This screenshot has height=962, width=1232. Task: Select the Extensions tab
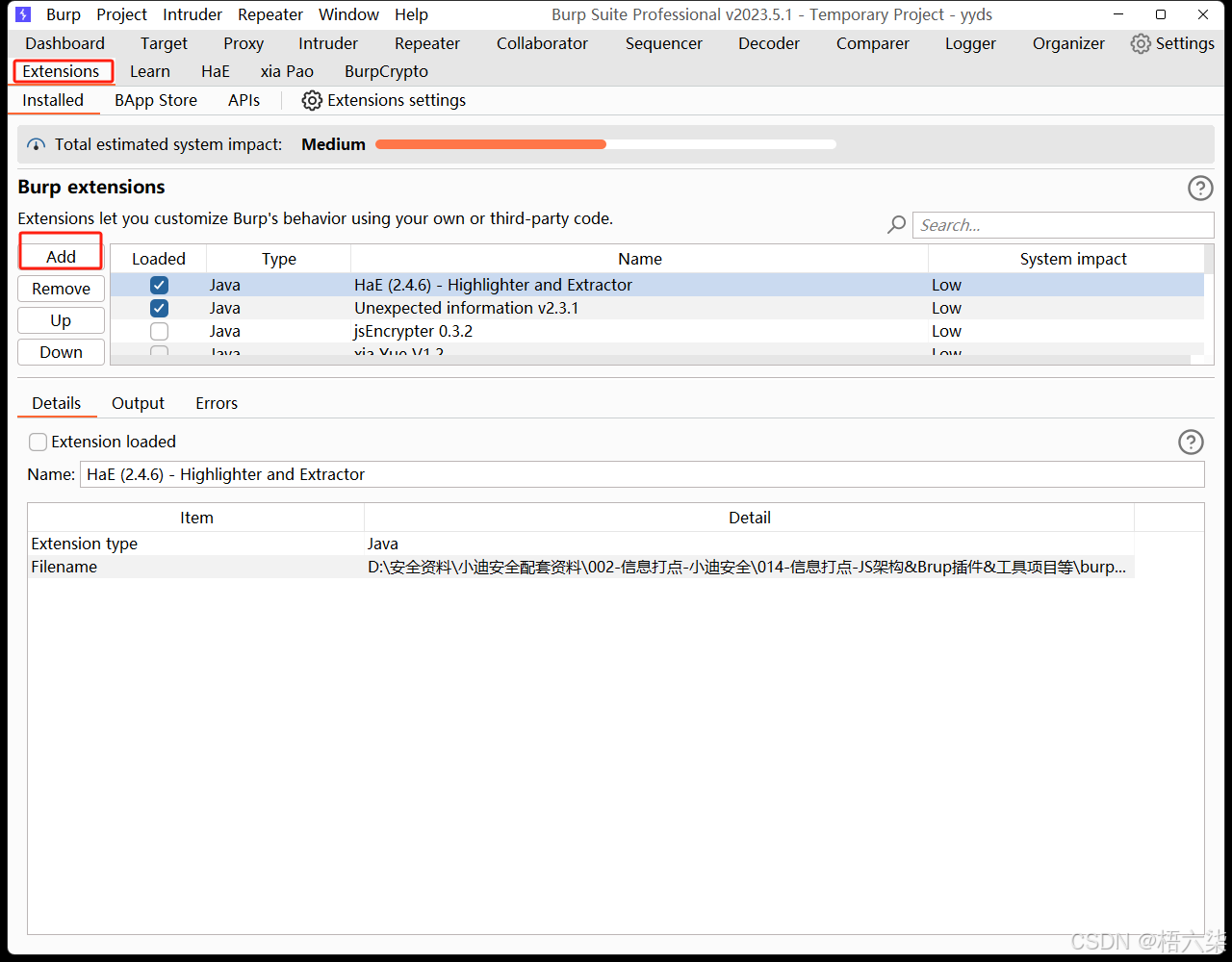62,71
